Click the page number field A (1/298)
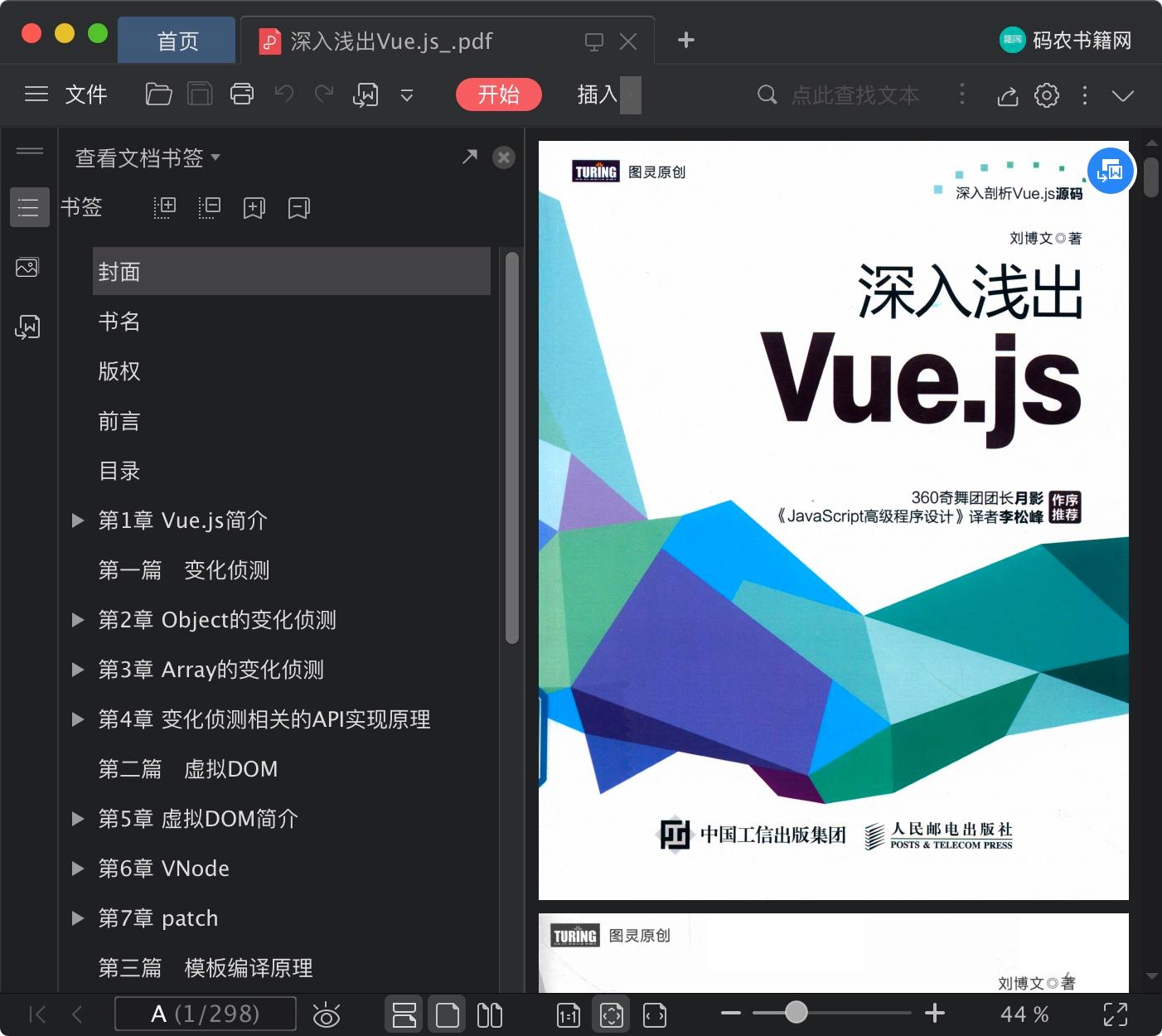The width and height of the screenshot is (1162, 1036). coord(206,1014)
